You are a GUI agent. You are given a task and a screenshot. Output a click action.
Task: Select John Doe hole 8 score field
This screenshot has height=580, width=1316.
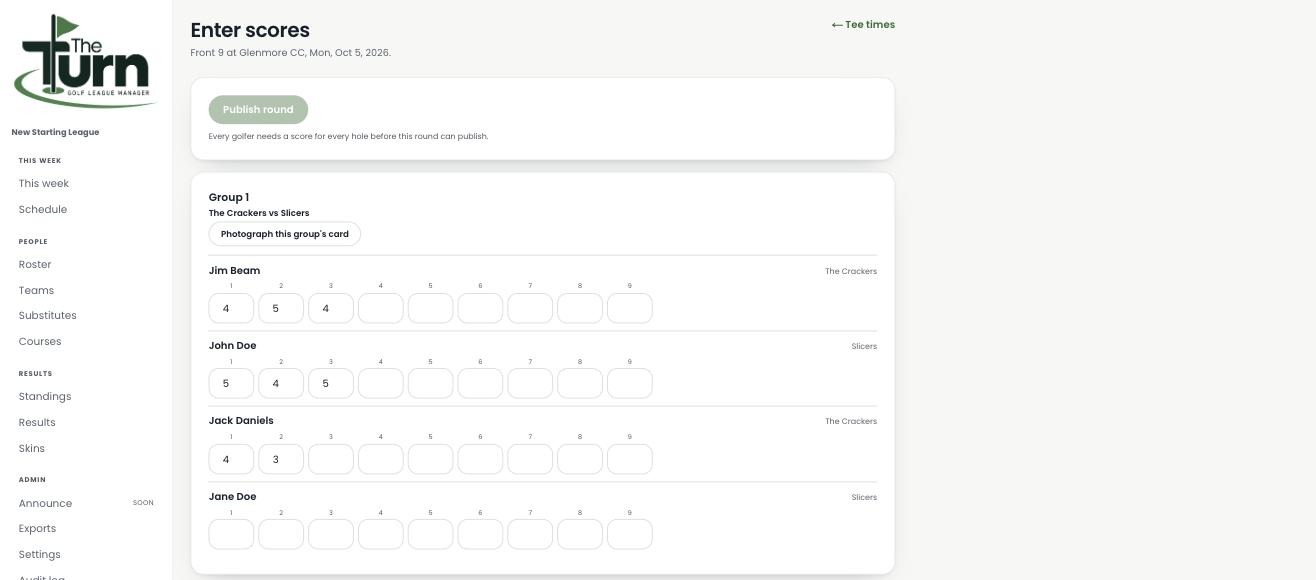pos(580,383)
